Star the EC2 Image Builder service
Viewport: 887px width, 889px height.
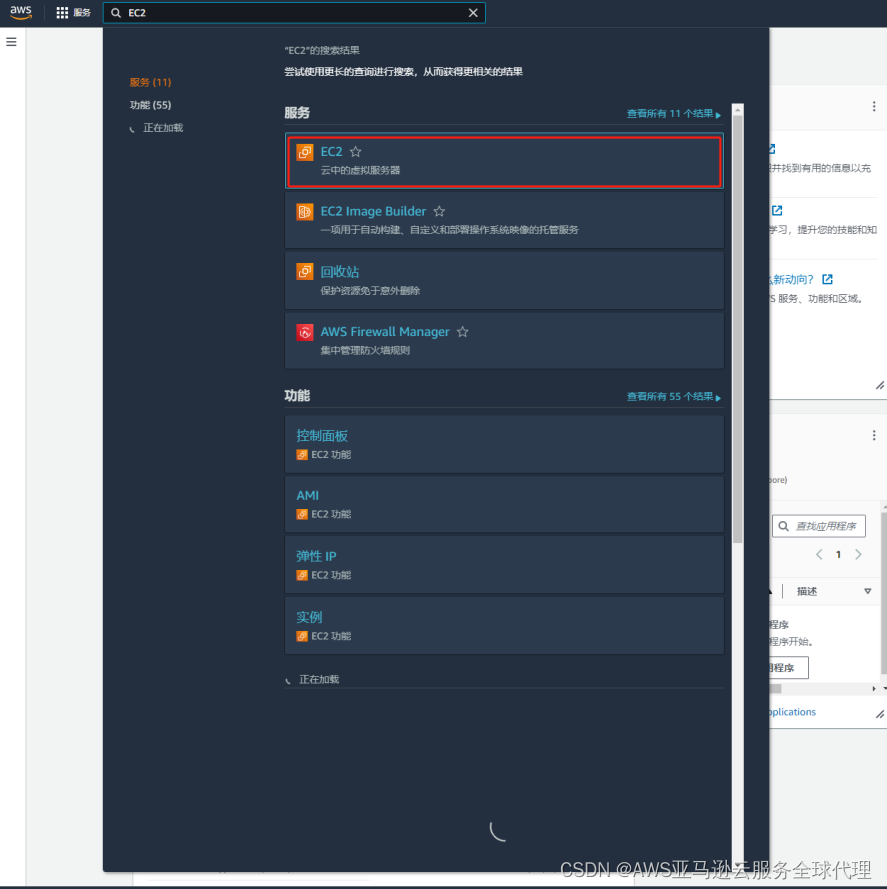[439, 211]
